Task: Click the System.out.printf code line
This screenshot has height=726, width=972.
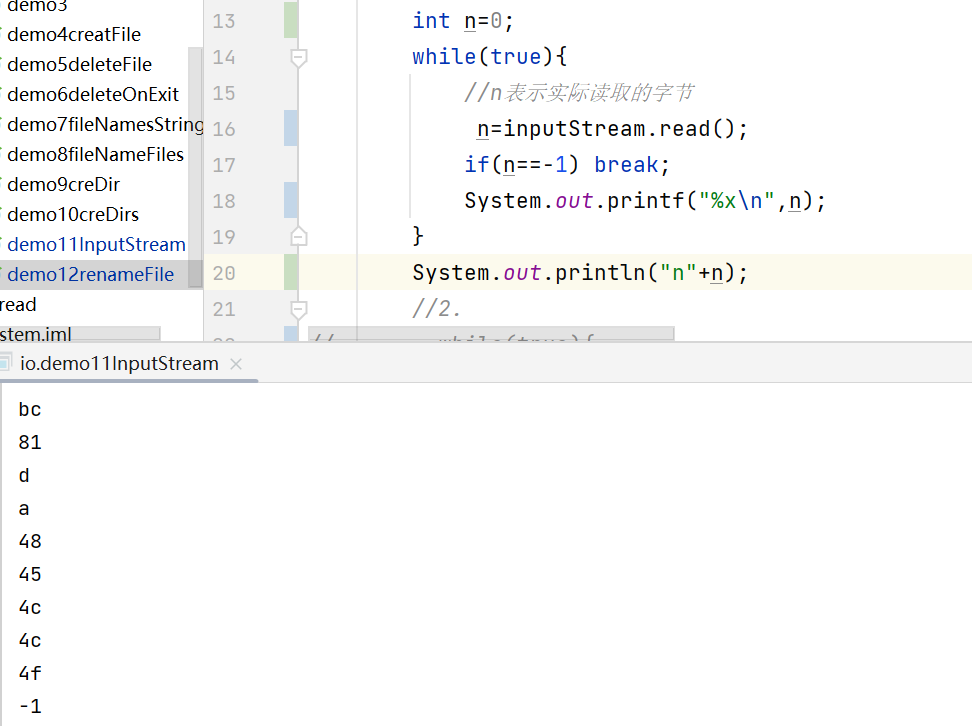Action: tap(645, 201)
